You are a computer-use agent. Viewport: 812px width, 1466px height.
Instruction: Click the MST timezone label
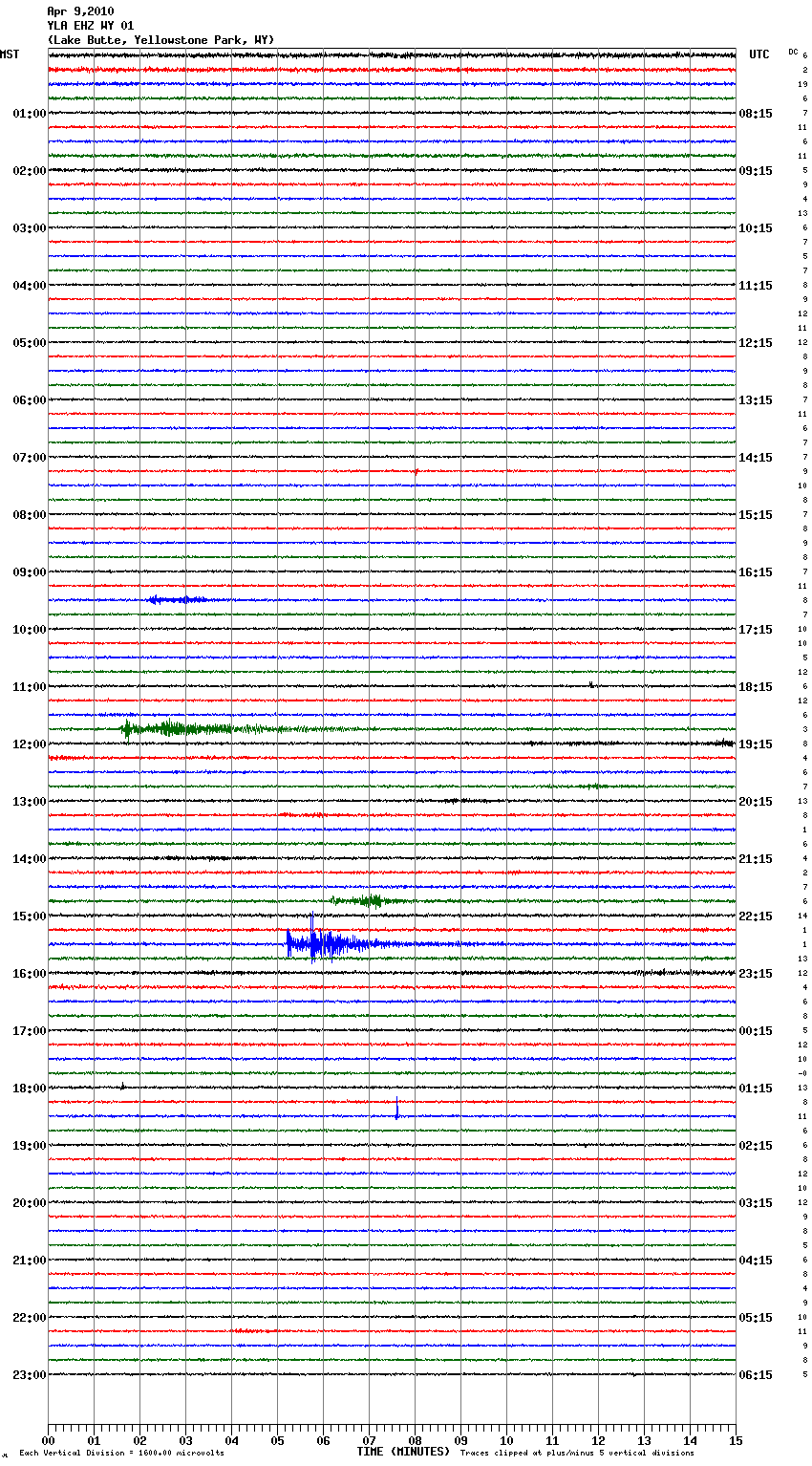coord(10,54)
